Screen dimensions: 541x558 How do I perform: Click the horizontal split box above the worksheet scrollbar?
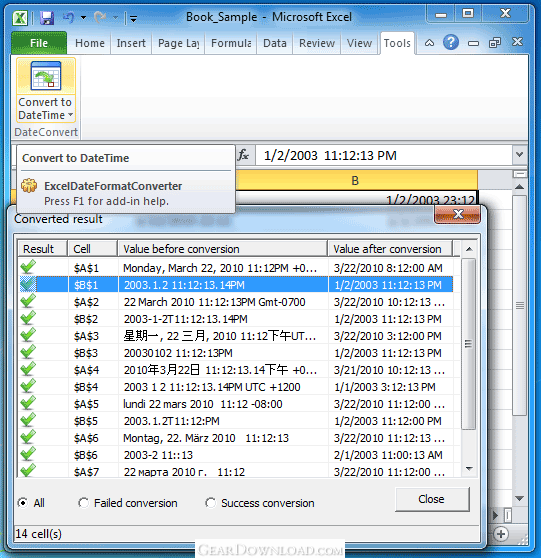tap(520, 174)
